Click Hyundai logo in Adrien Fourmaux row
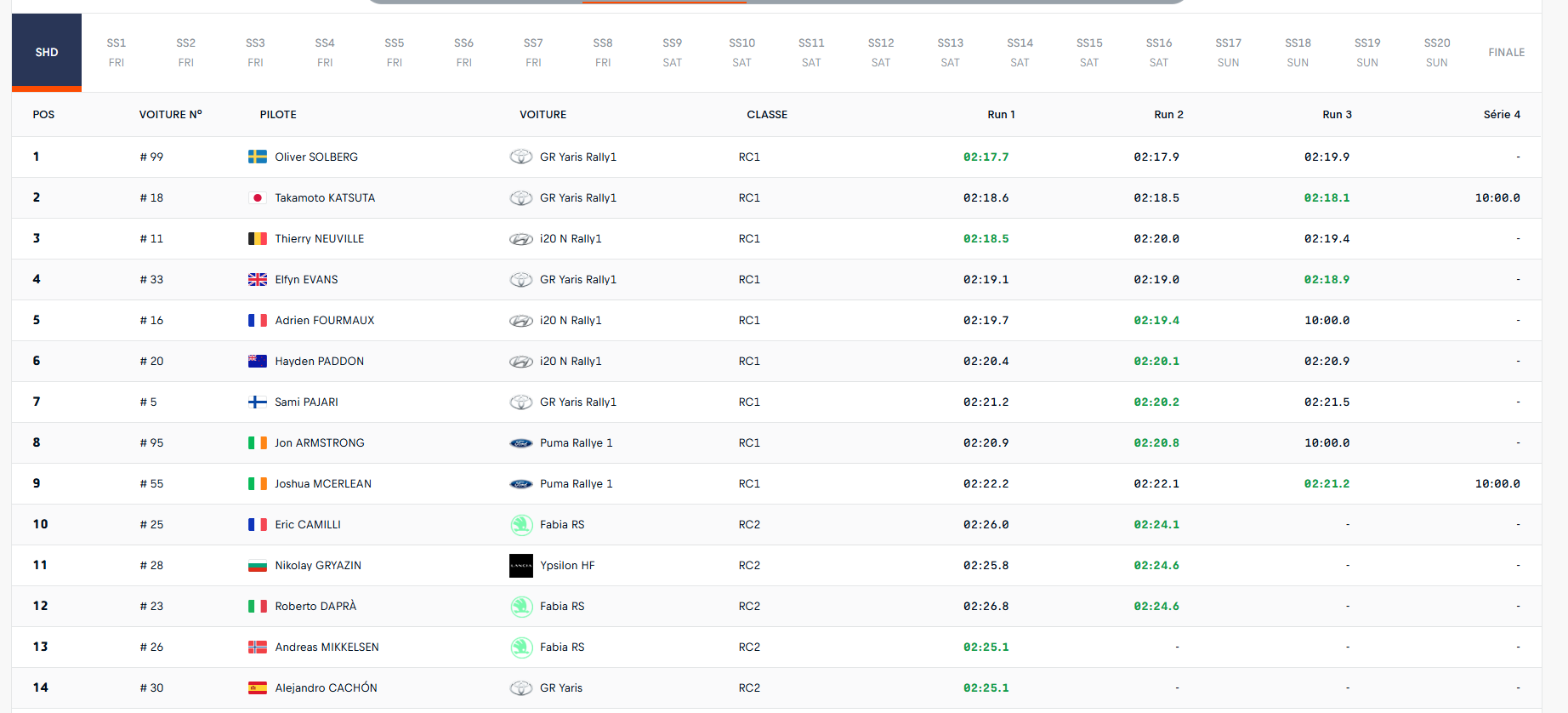The image size is (1568, 713). click(521, 321)
